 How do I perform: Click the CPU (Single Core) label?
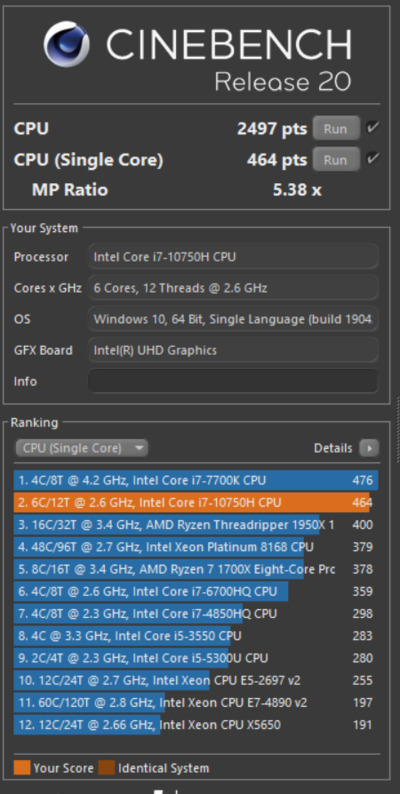(89, 160)
